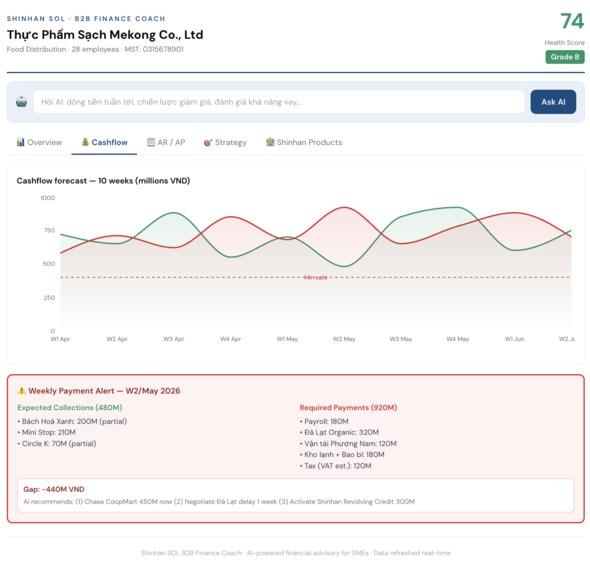Click the Grade B badge

pyautogui.click(x=565, y=57)
